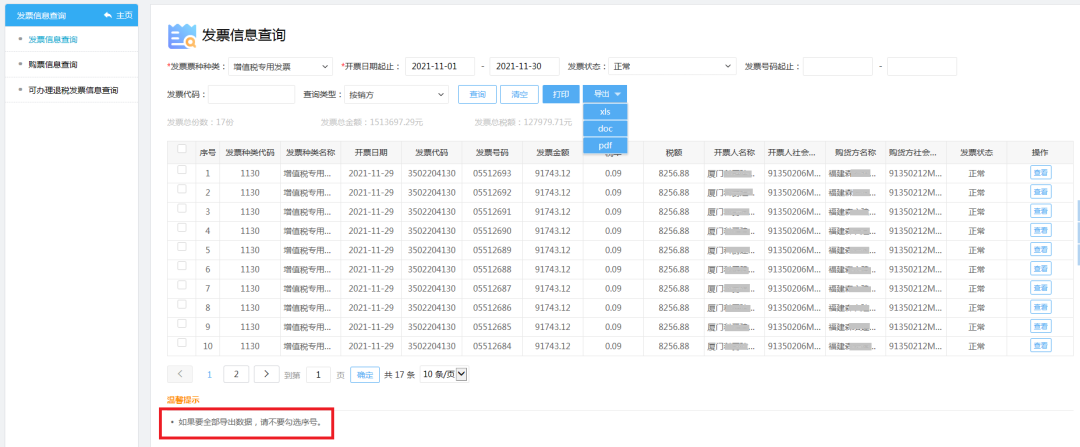Click 查看 for invoice 05512688

[x=1041, y=269]
